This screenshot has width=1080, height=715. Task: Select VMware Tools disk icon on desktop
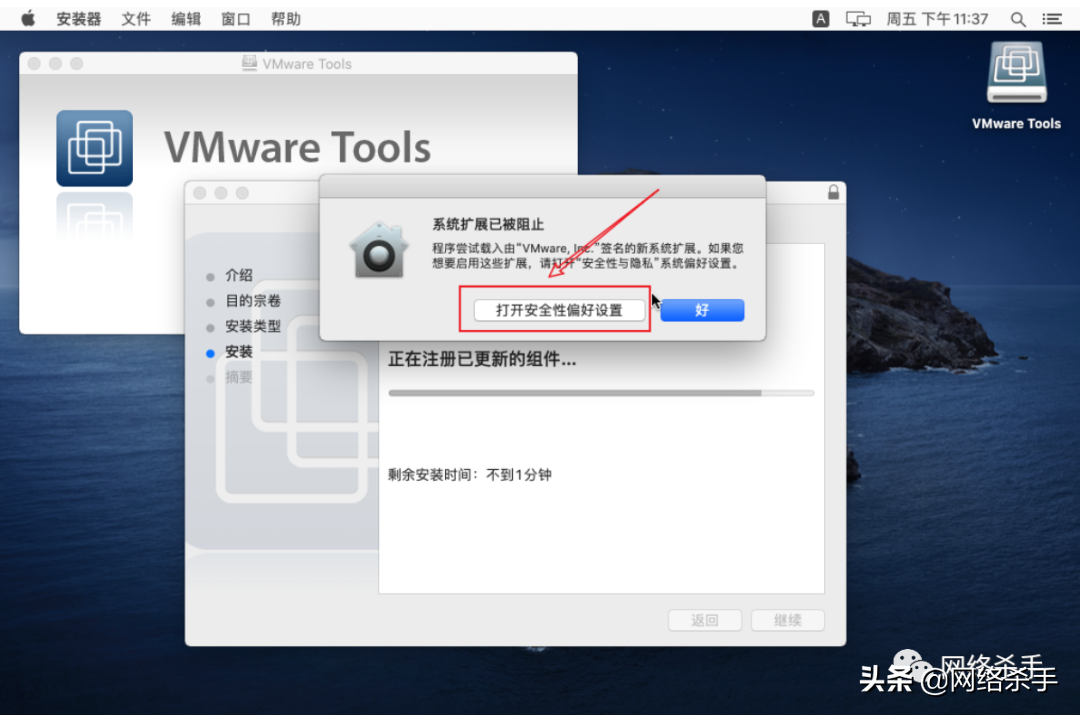point(1017,72)
